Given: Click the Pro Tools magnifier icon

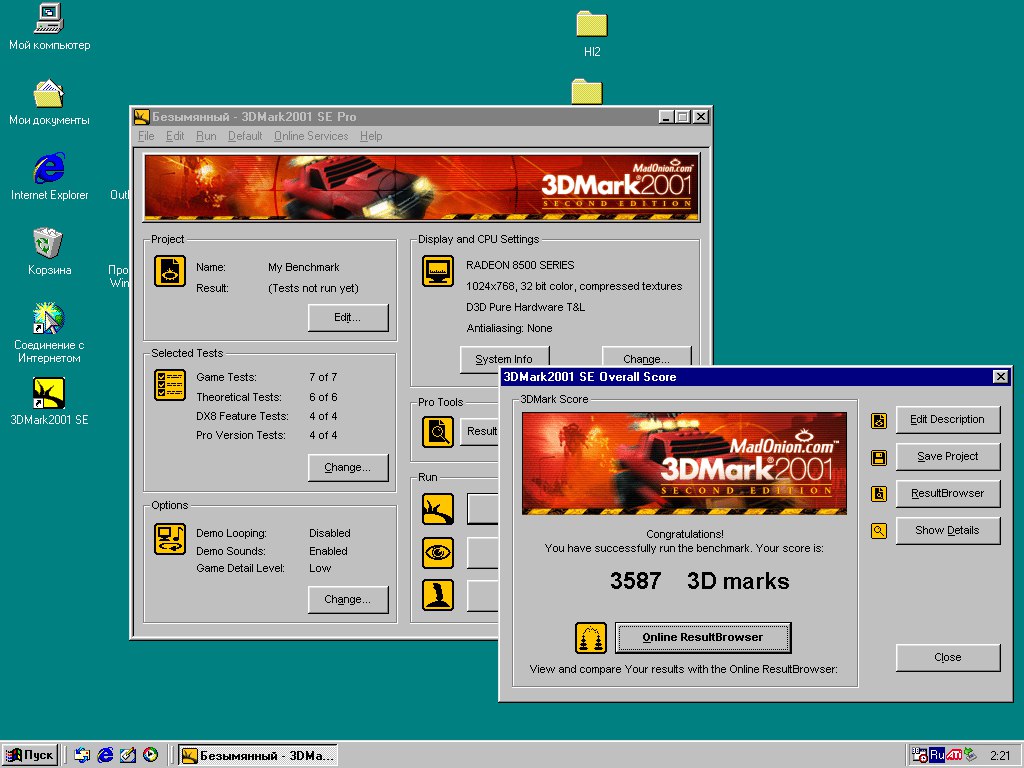Looking at the screenshot, I should pyautogui.click(x=438, y=431).
